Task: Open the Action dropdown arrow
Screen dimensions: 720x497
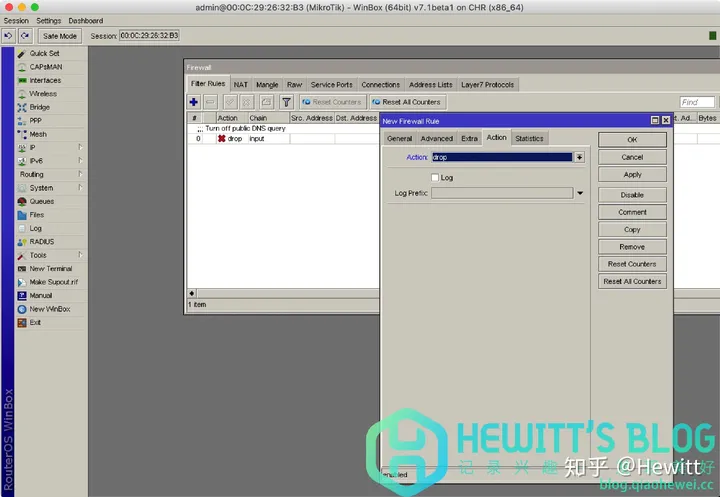Action: [x=579, y=157]
